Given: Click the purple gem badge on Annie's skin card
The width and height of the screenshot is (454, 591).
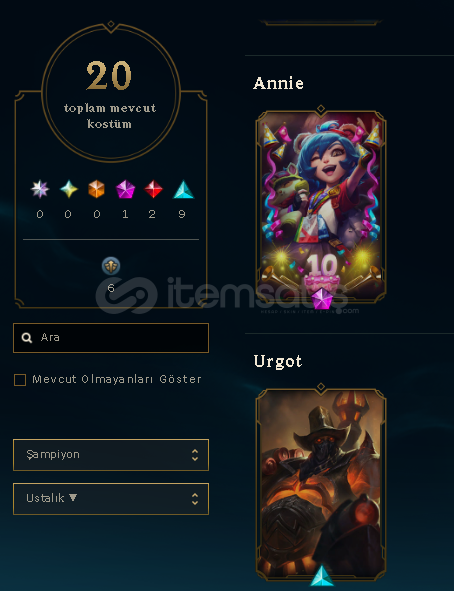Looking at the screenshot, I should tap(322, 299).
